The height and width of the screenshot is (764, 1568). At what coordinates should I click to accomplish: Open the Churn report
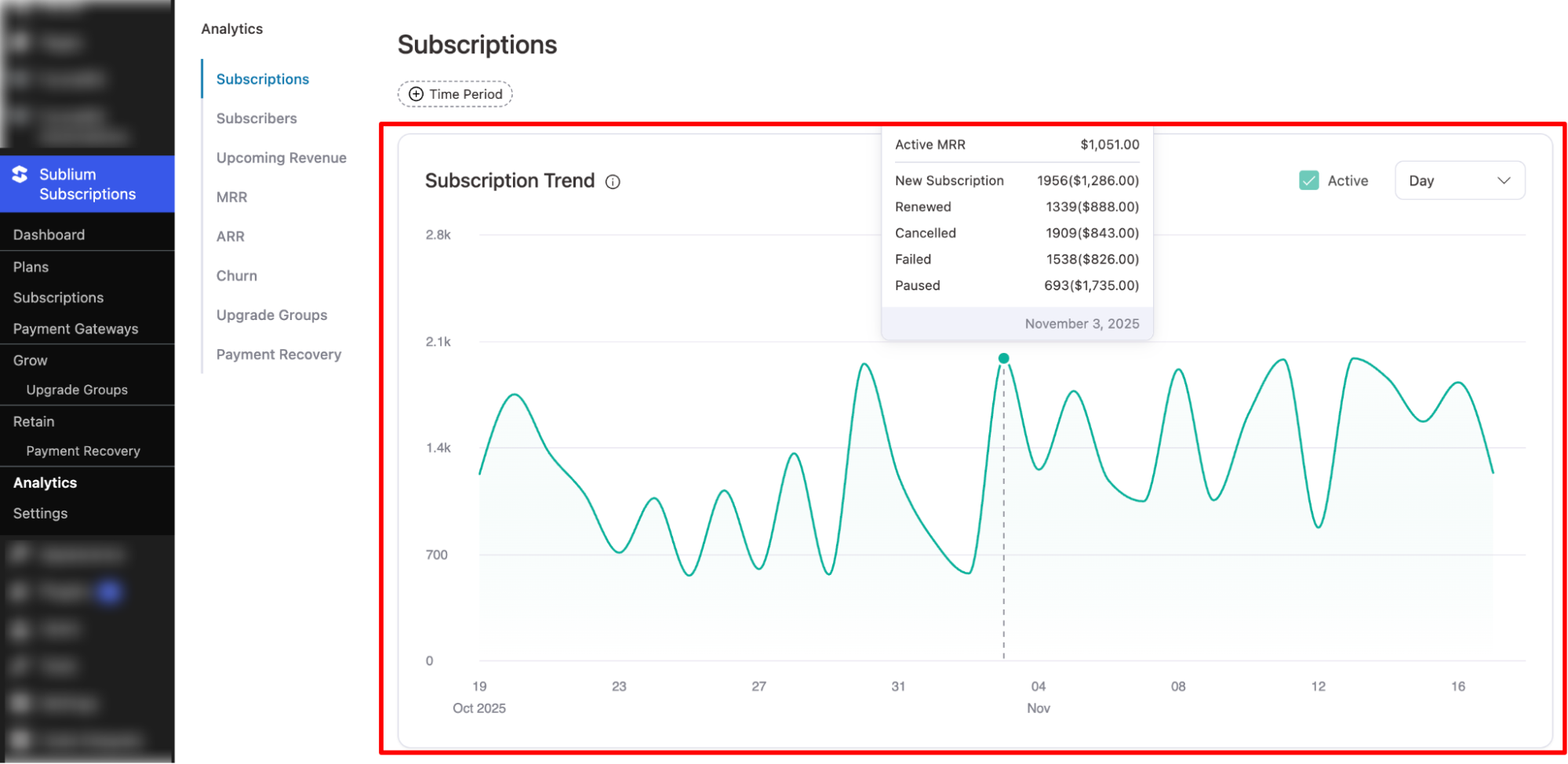tap(236, 275)
